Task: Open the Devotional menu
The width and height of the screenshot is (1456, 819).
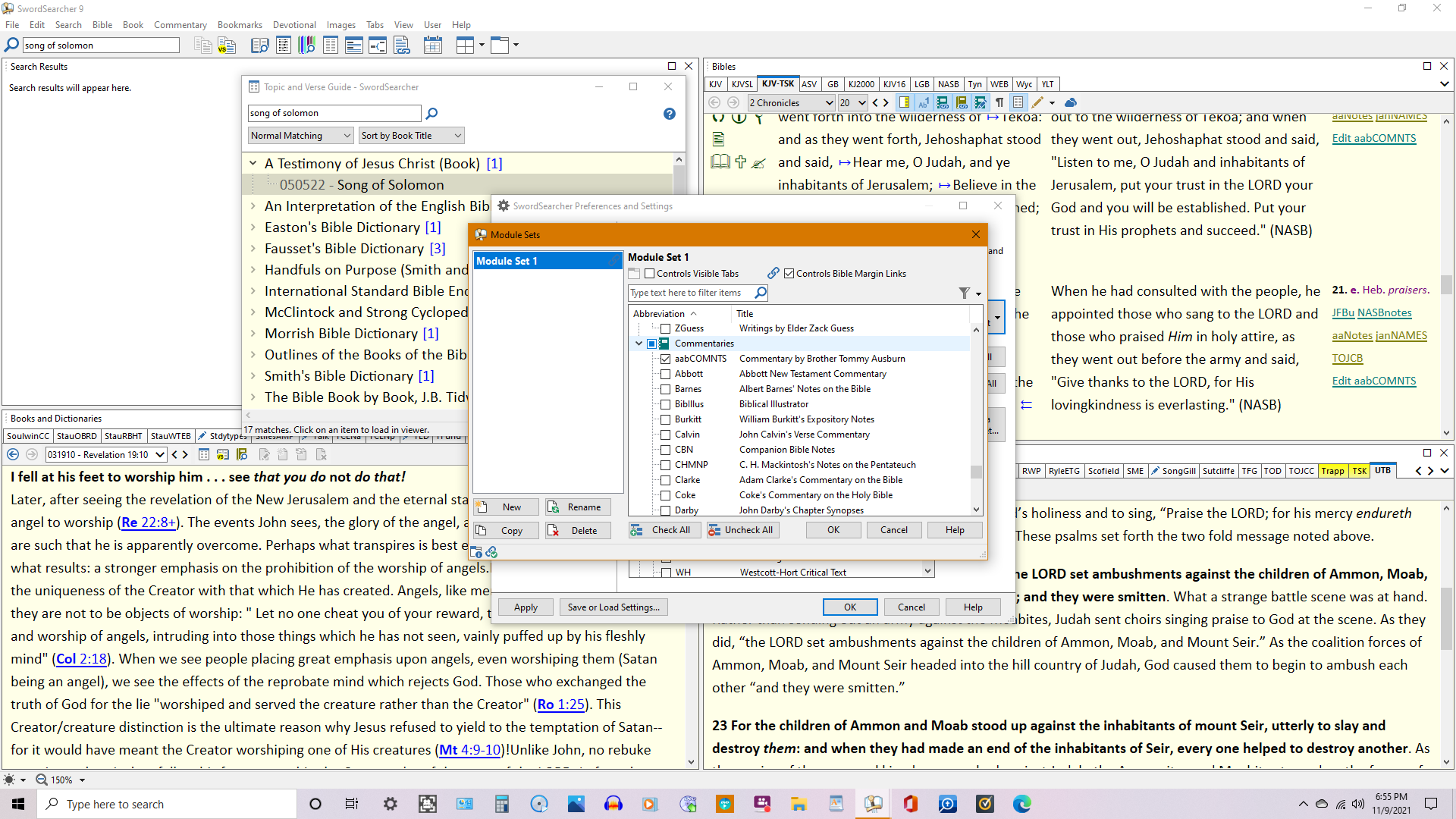Action: click(294, 25)
